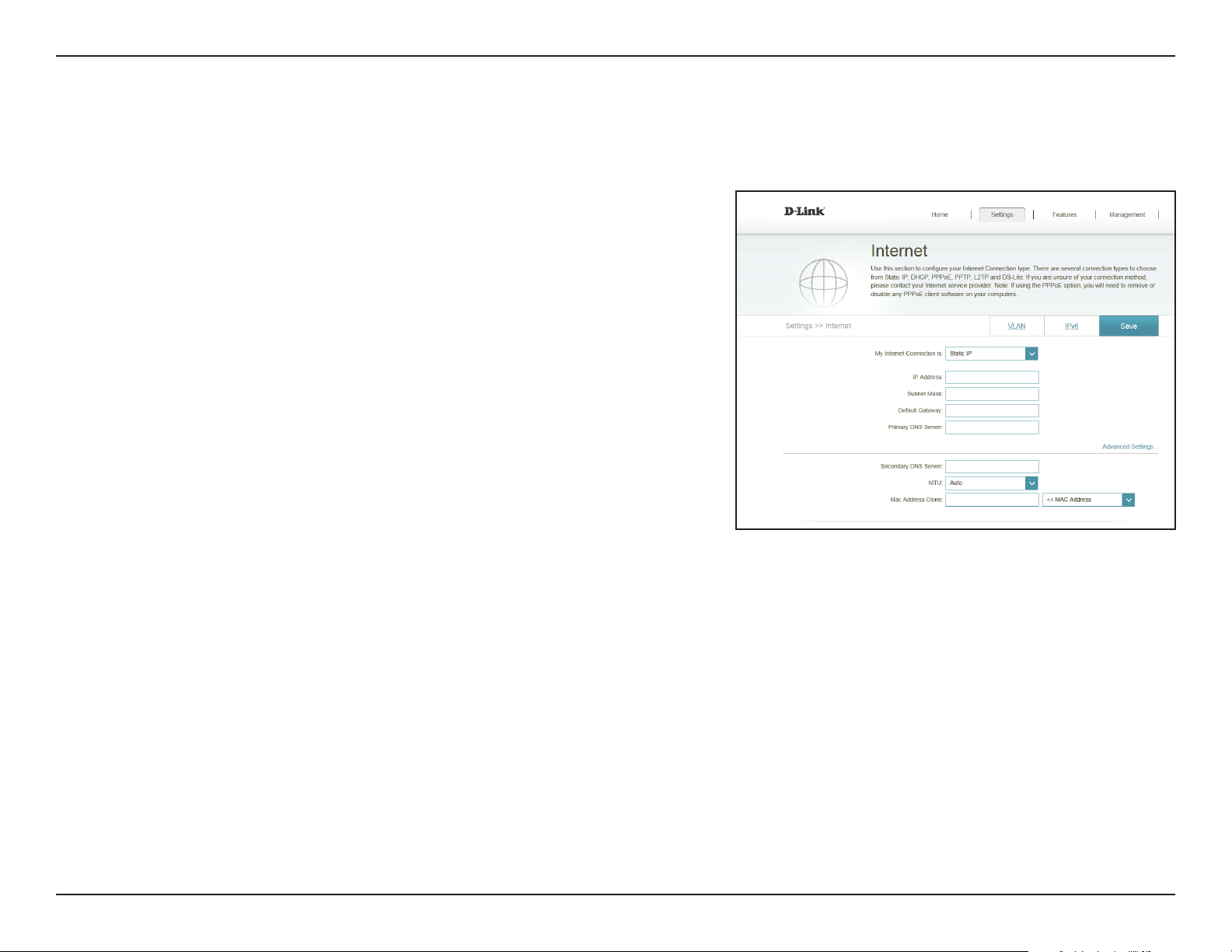The width and height of the screenshot is (1232, 952).
Task: Click inside the Subnet Mask field
Action: pyautogui.click(x=992, y=394)
